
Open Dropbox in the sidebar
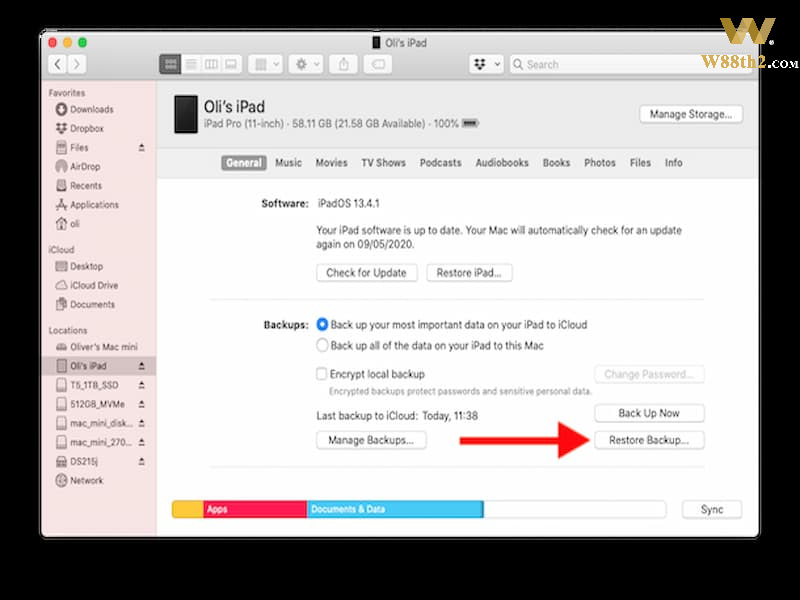coord(80,129)
